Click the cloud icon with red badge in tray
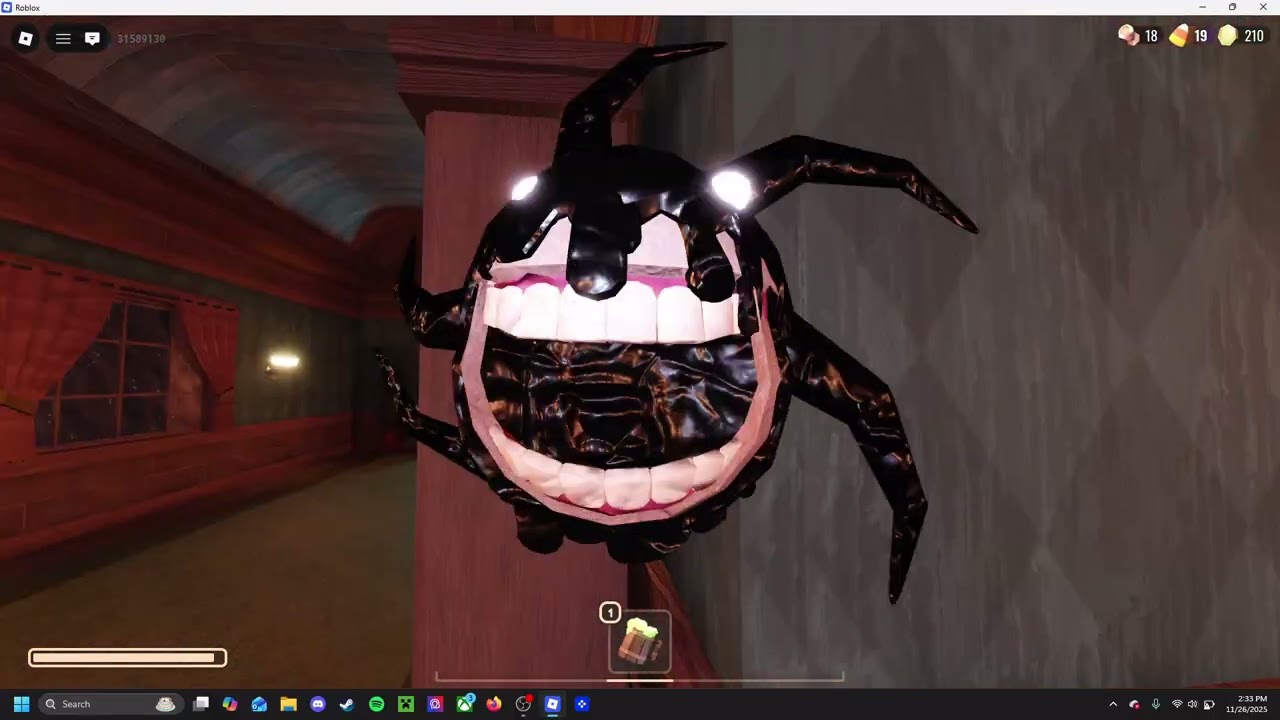Image resolution: width=1280 pixels, height=720 pixels. pos(1134,704)
